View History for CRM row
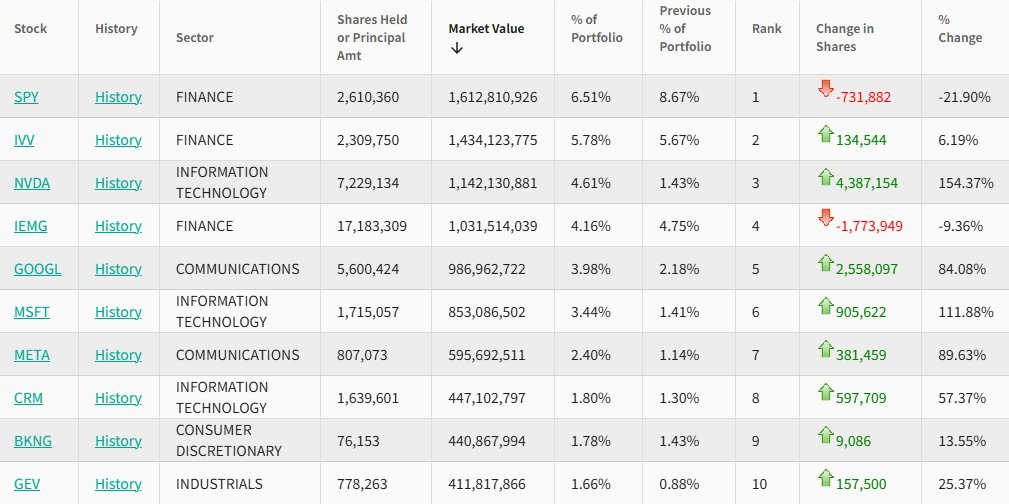The width and height of the screenshot is (1009, 504). click(118, 398)
